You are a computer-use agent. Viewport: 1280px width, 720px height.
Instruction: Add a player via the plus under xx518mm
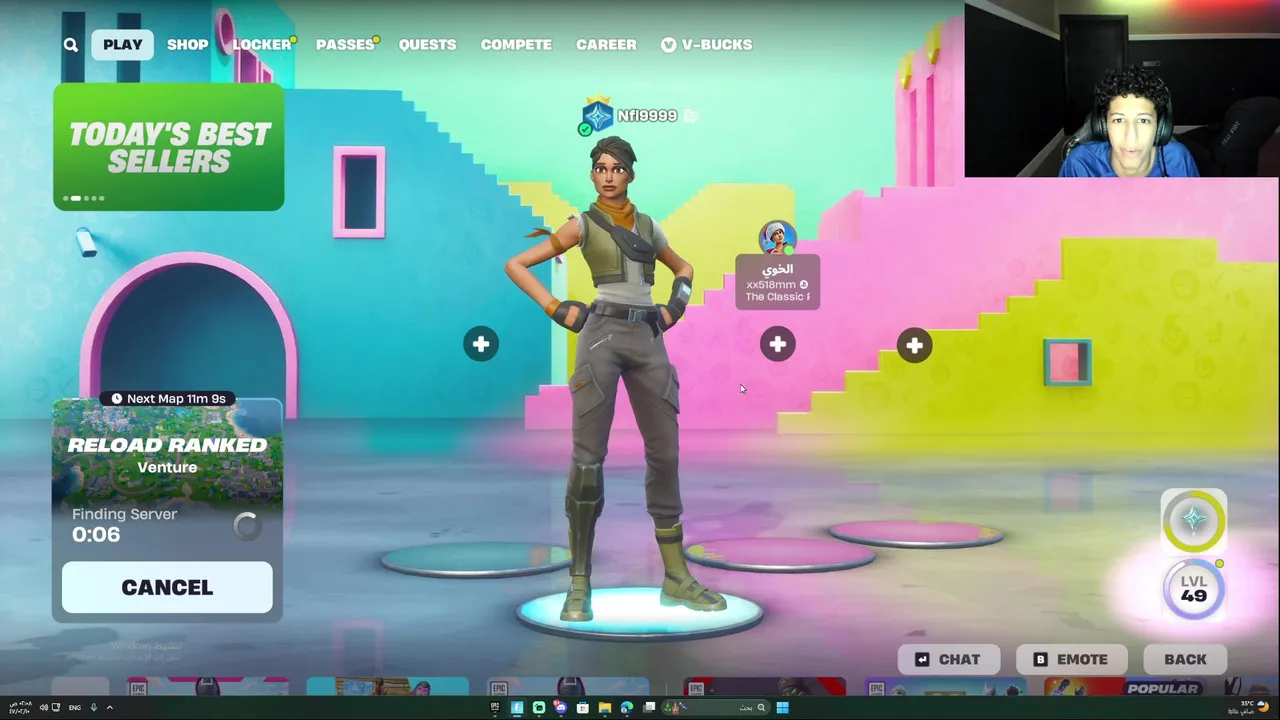click(777, 344)
